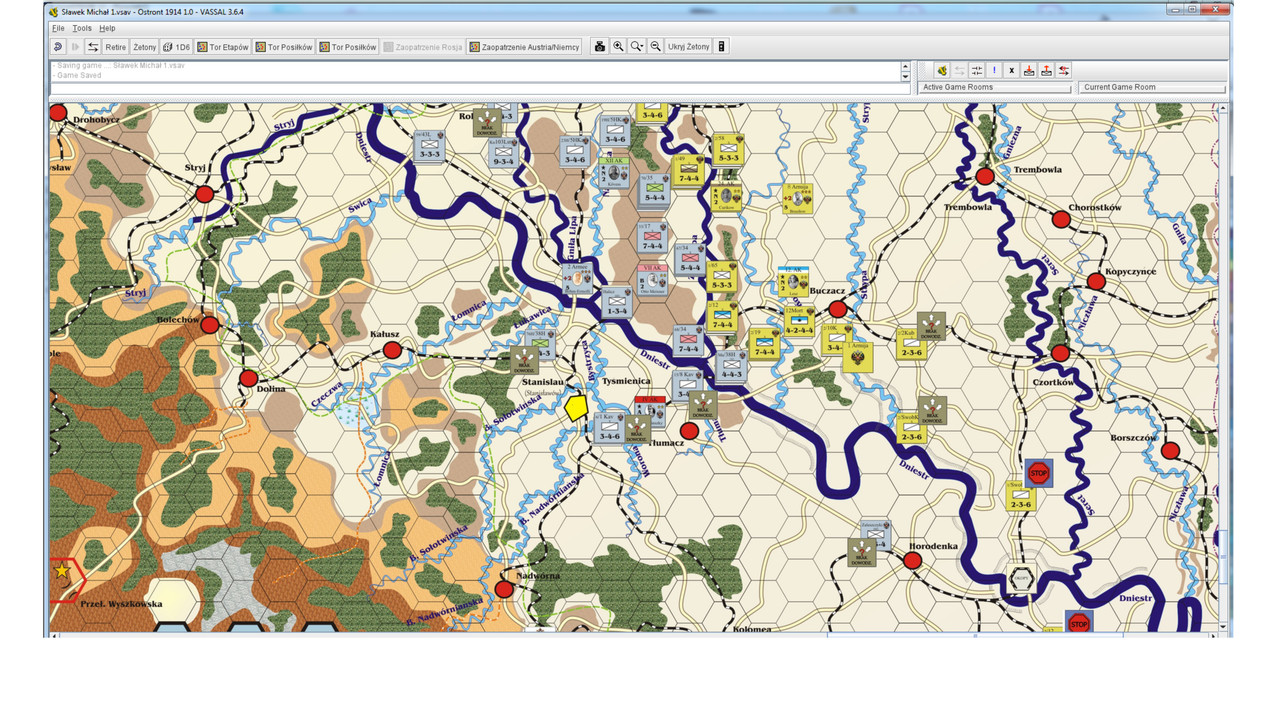Select the BRAK DOWODZ. marker near Horodenka

click(862, 552)
